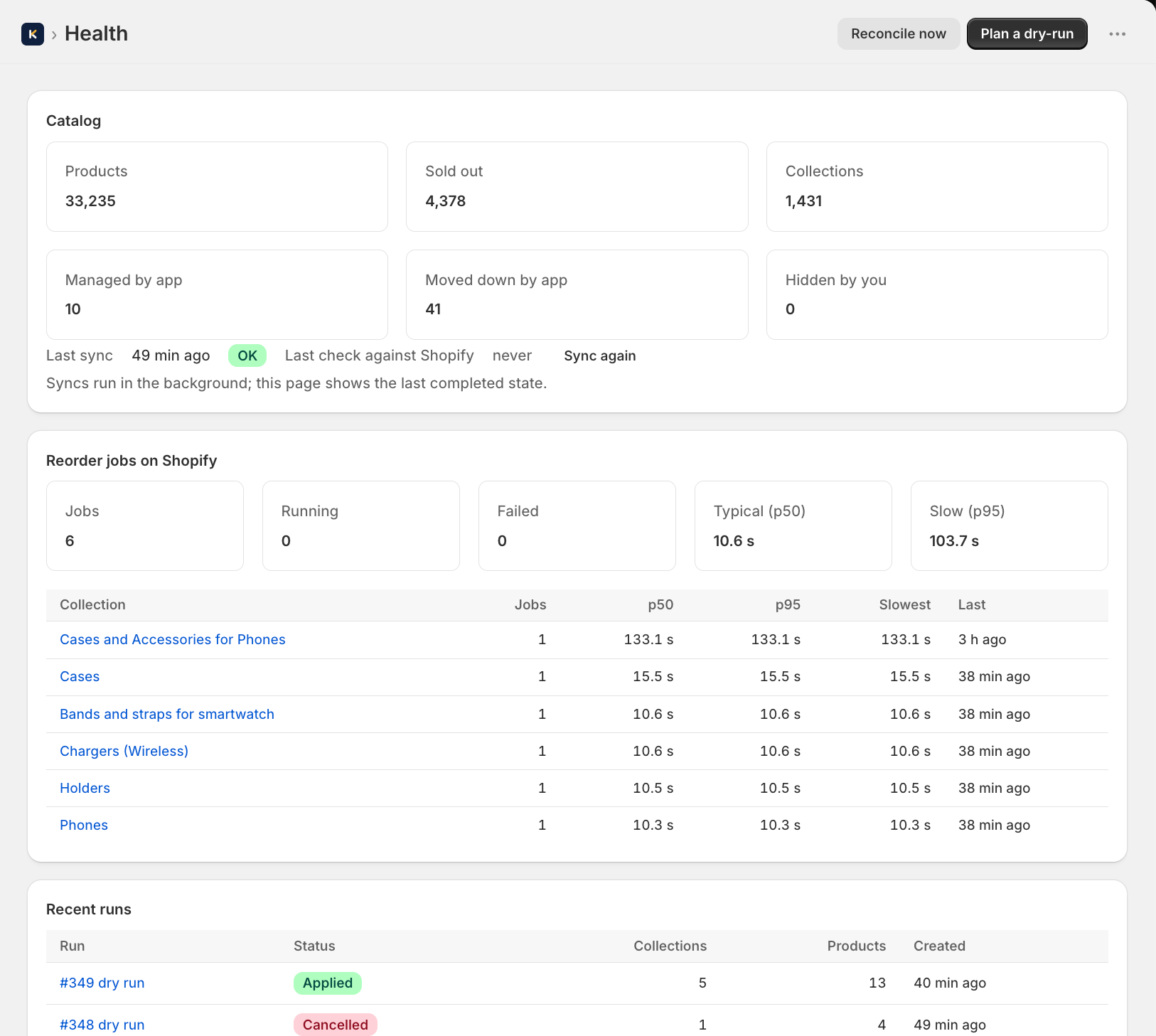This screenshot has width=1156, height=1036.
Task: Select the Managed by app card
Action: coord(217,294)
